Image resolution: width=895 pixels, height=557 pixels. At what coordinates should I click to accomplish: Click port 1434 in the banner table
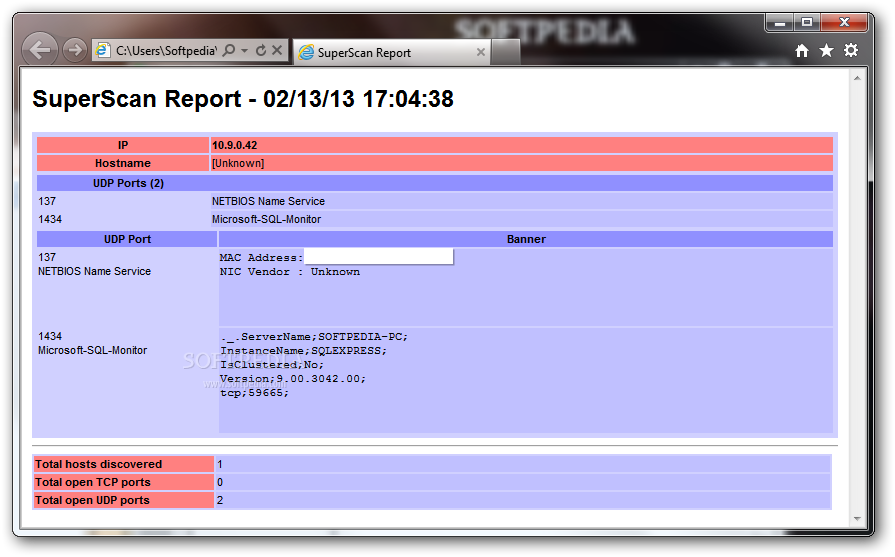pyautogui.click(x=50, y=337)
